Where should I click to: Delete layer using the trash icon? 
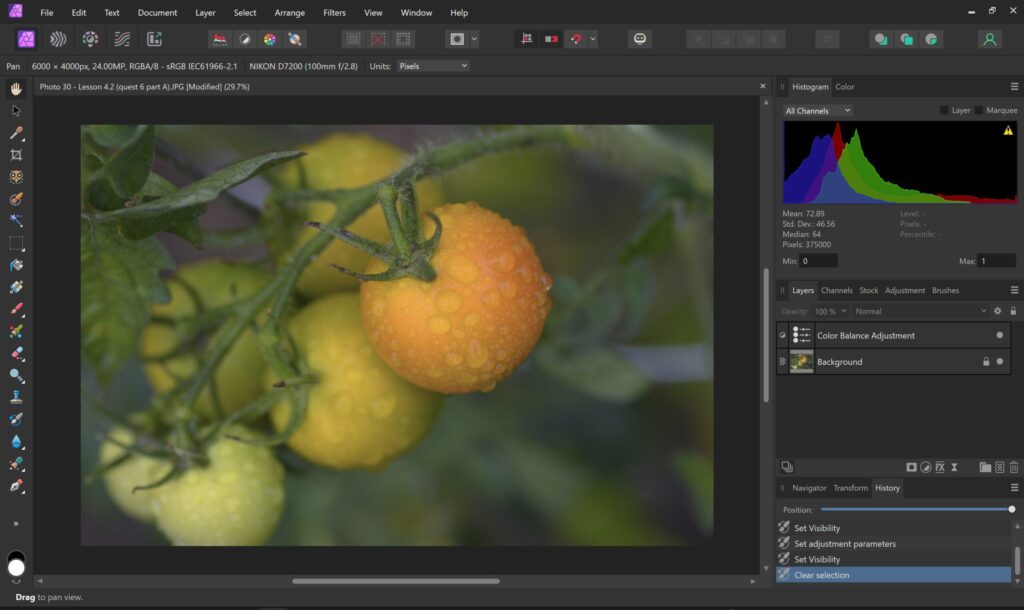pyautogui.click(x=1014, y=467)
